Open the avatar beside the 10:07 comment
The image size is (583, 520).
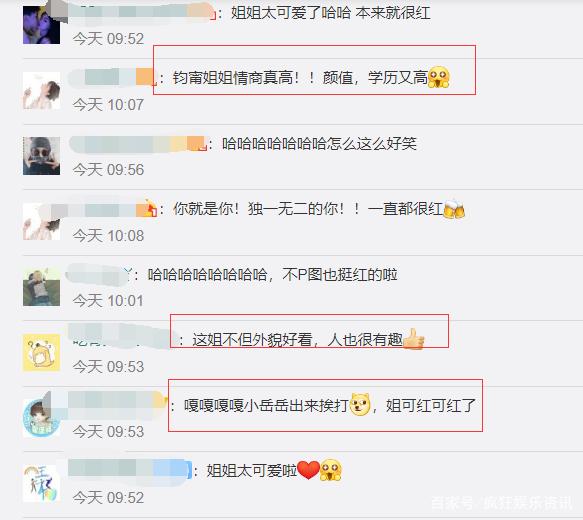41,91
